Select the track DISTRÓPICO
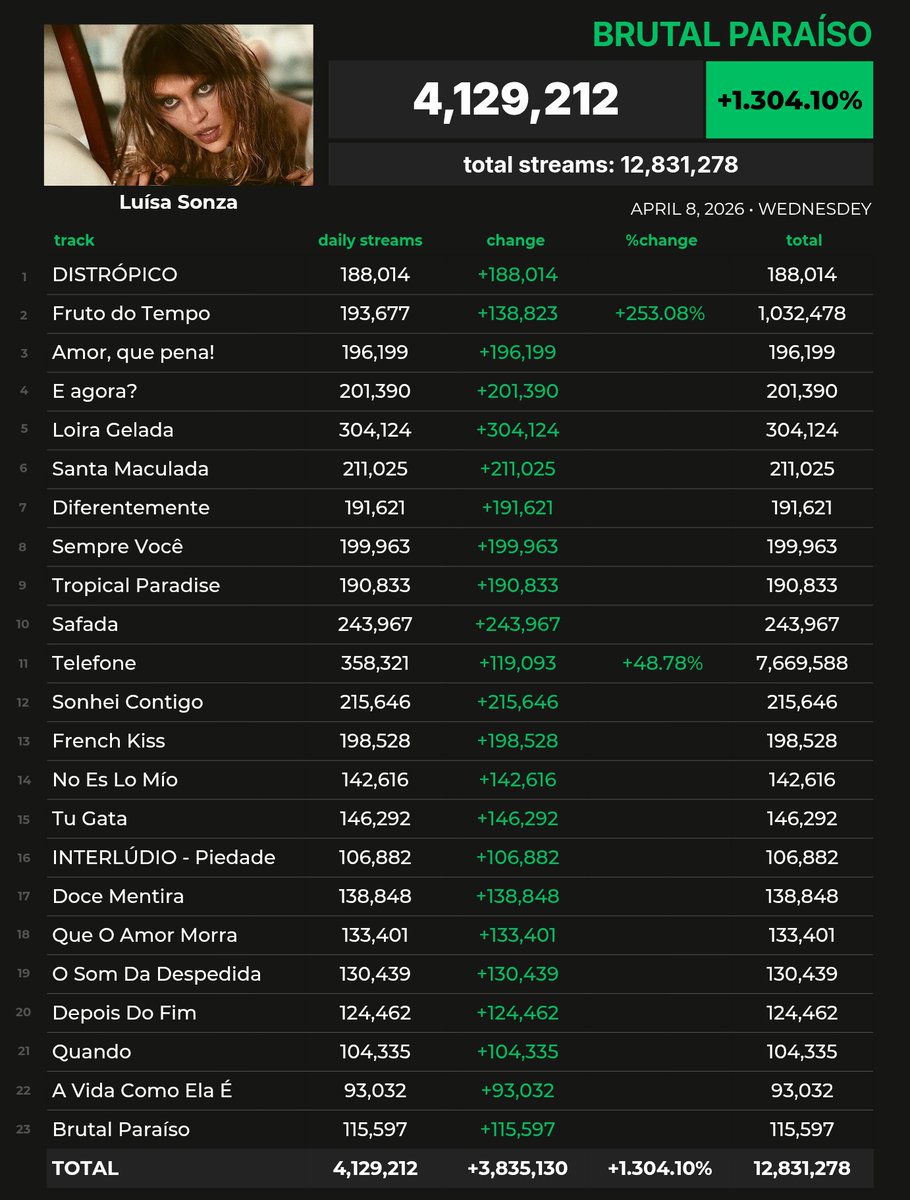This screenshot has height=1200, width=910. (x=116, y=274)
